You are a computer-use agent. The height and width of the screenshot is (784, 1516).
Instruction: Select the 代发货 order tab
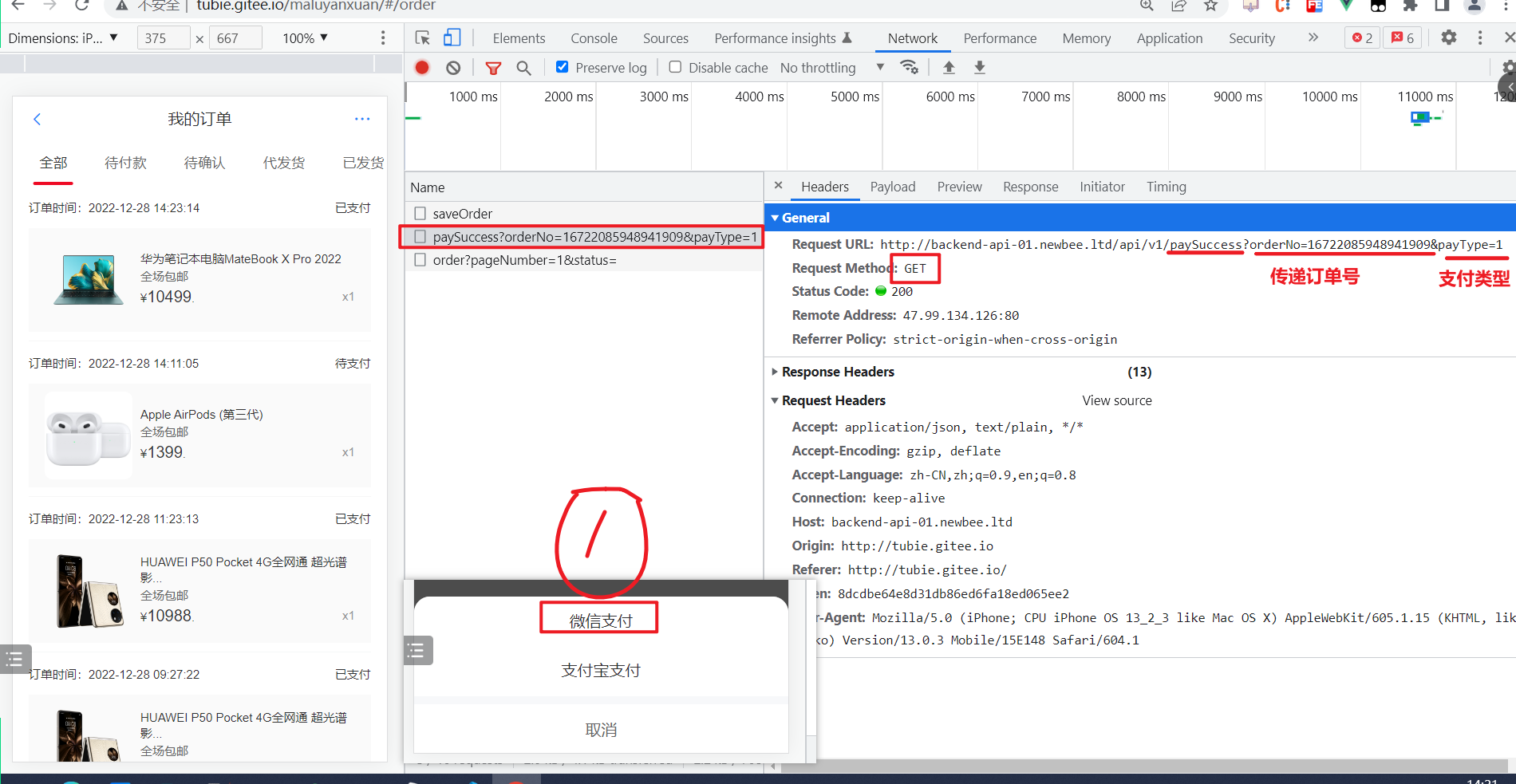[283, 163]
